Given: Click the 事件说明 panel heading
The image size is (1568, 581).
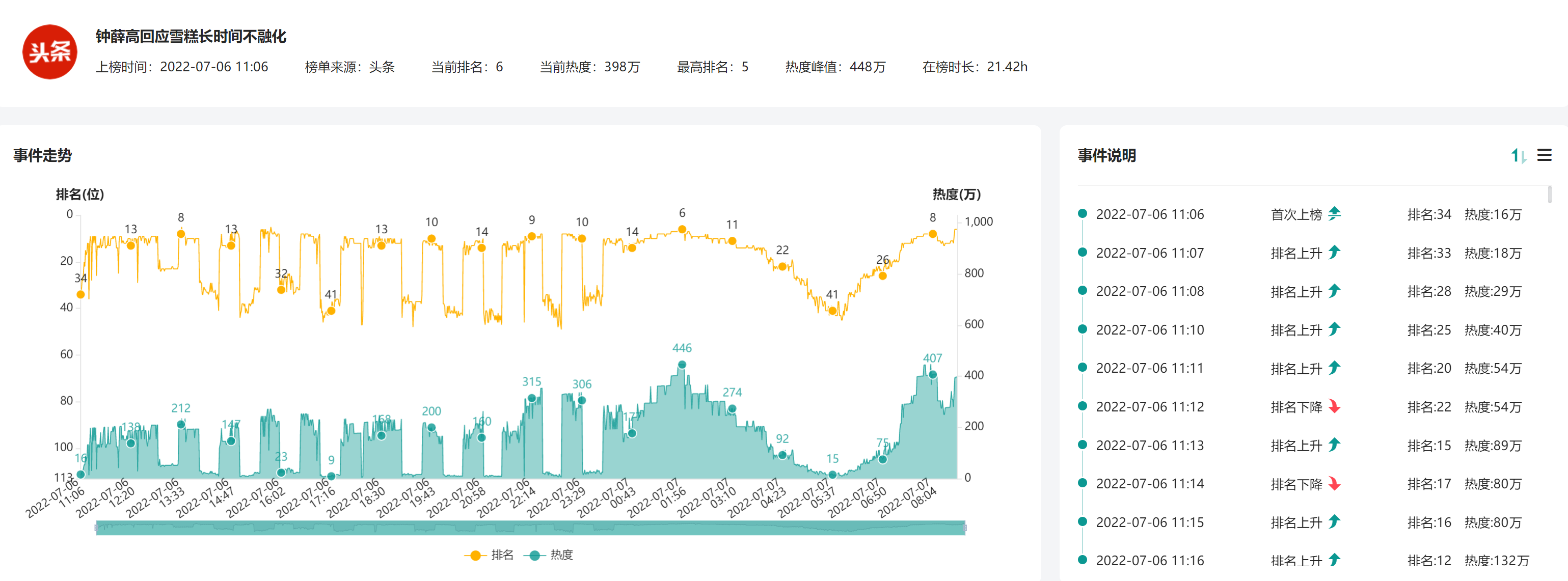Looking at the screenshot, I should click(1106, 156).
